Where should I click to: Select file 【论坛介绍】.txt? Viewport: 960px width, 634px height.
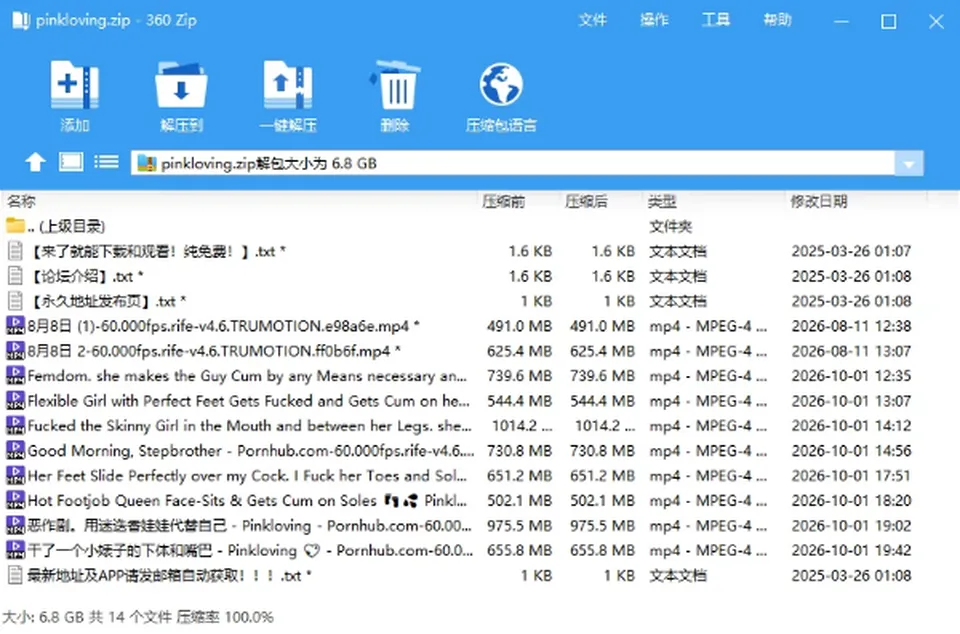coord(480,276)
